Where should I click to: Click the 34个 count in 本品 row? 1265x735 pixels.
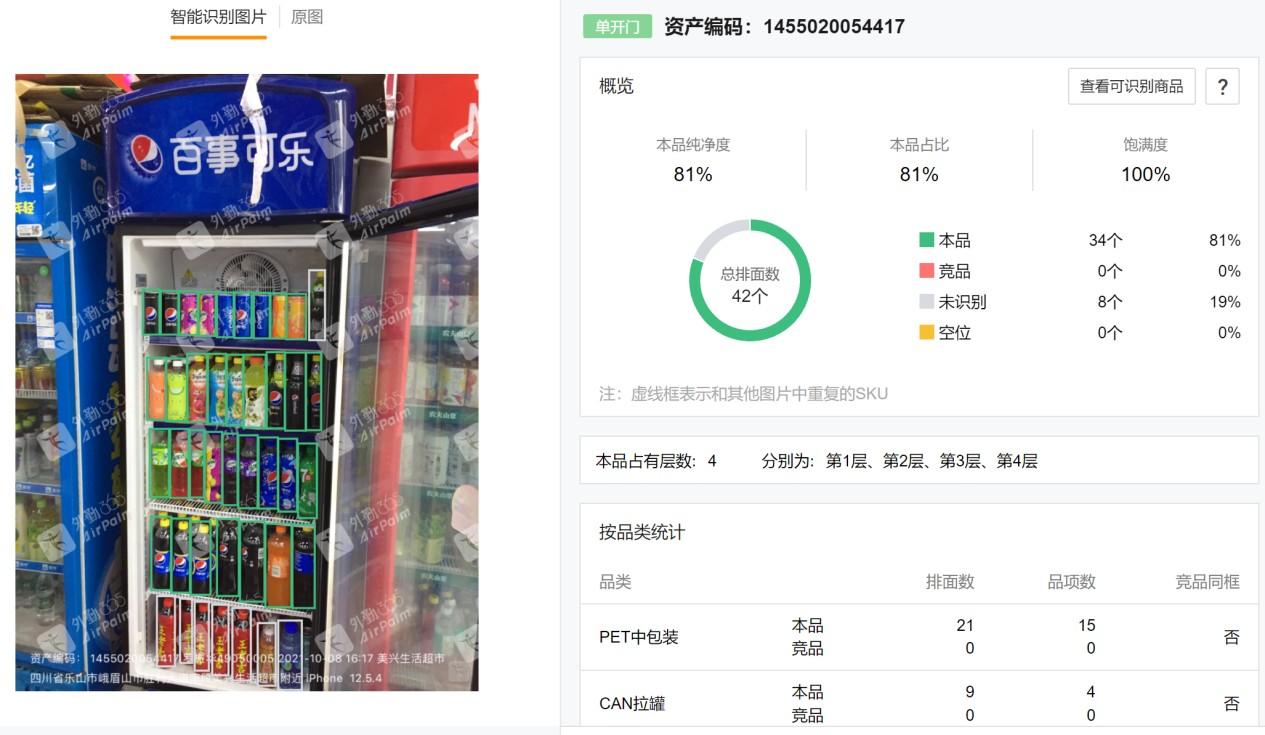pos(1106,240)
